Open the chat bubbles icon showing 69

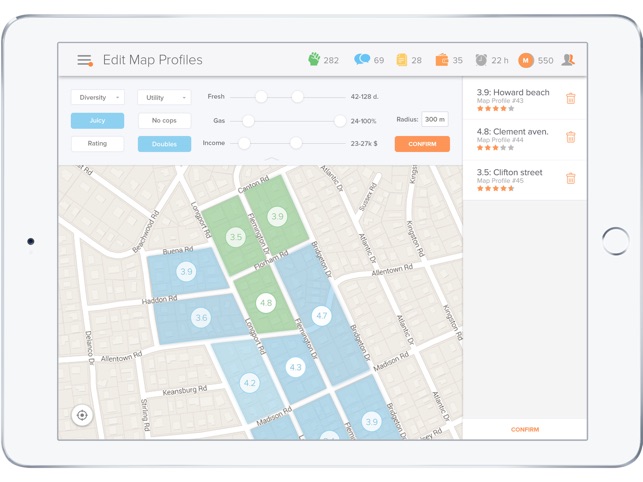click(362, 59)
